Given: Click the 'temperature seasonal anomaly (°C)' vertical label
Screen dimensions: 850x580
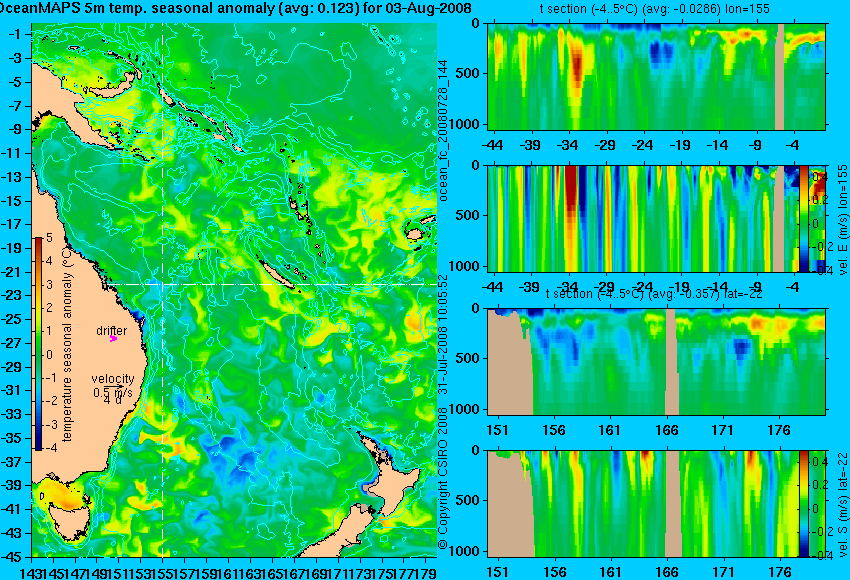Looking at the screenshot, I should [x=67, y=344].
